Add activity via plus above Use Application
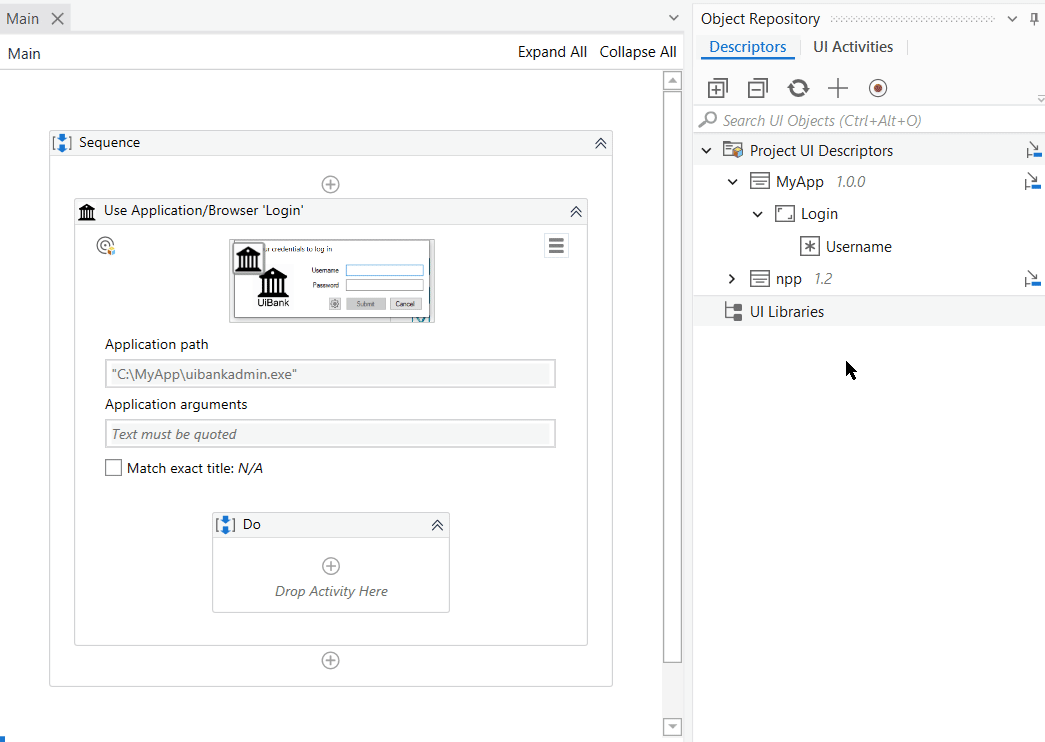This screenshot has width=1045, height=742. coord(331,184)
